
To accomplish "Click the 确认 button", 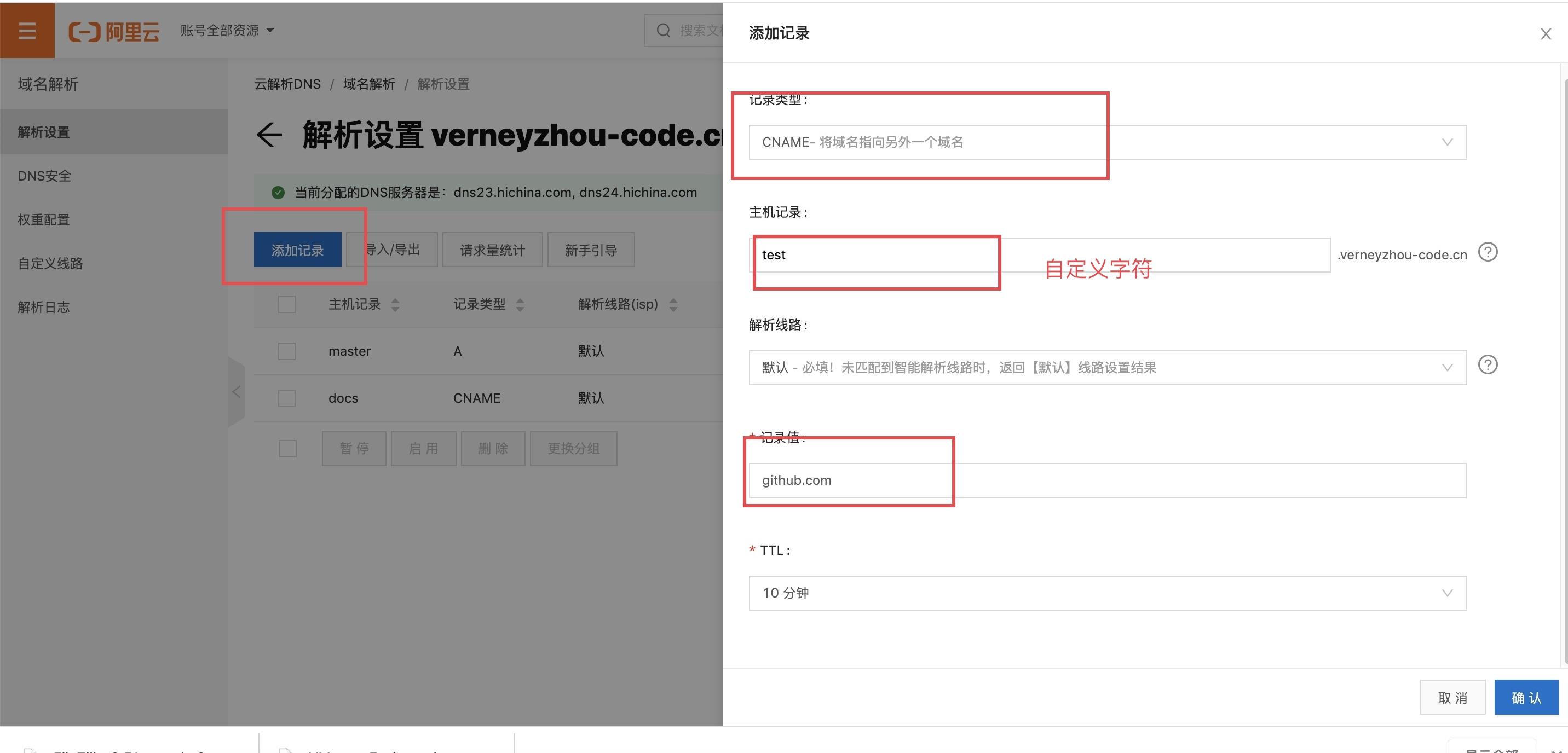I will point(1525,698).
